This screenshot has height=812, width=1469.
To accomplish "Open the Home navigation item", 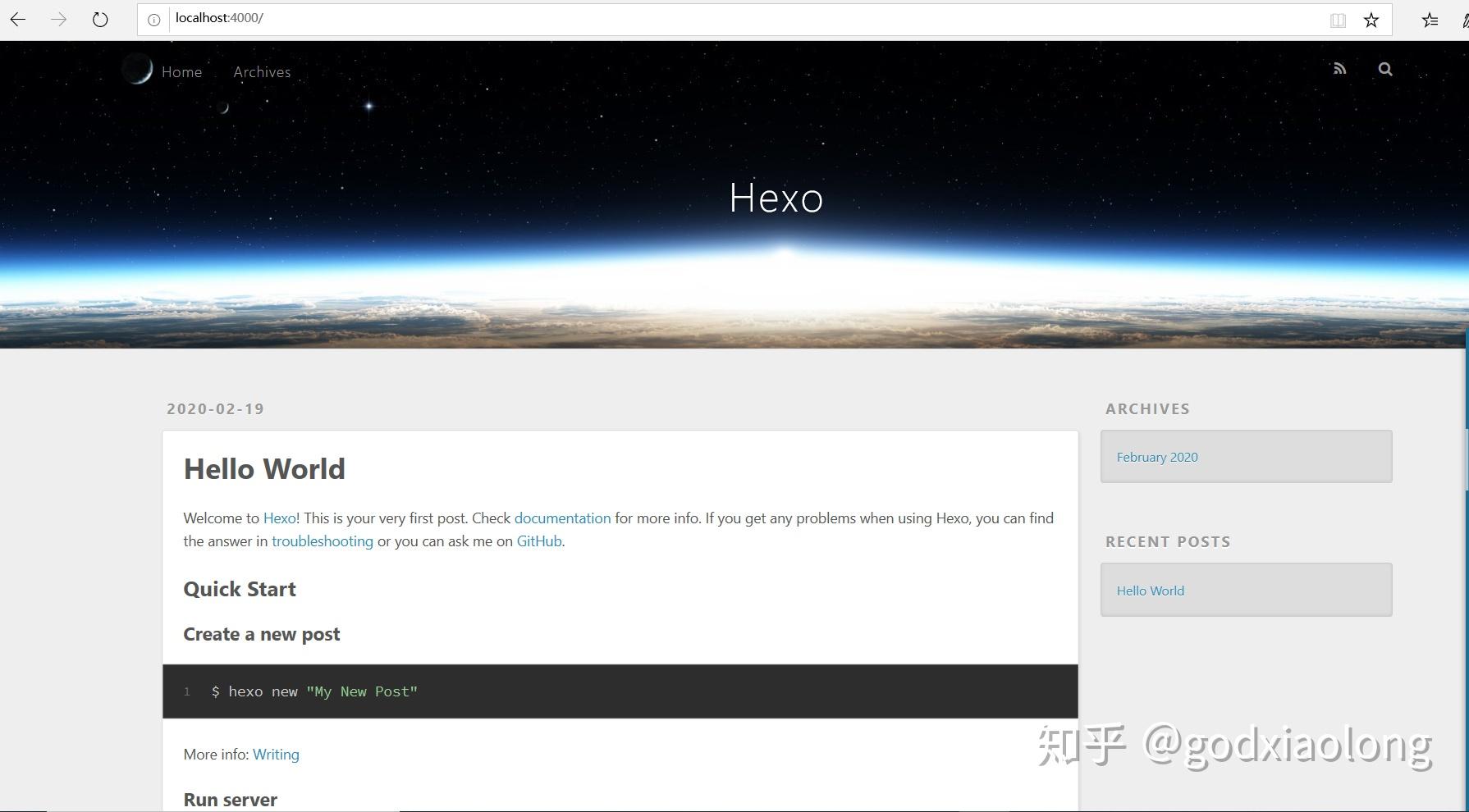I will 181,72.
